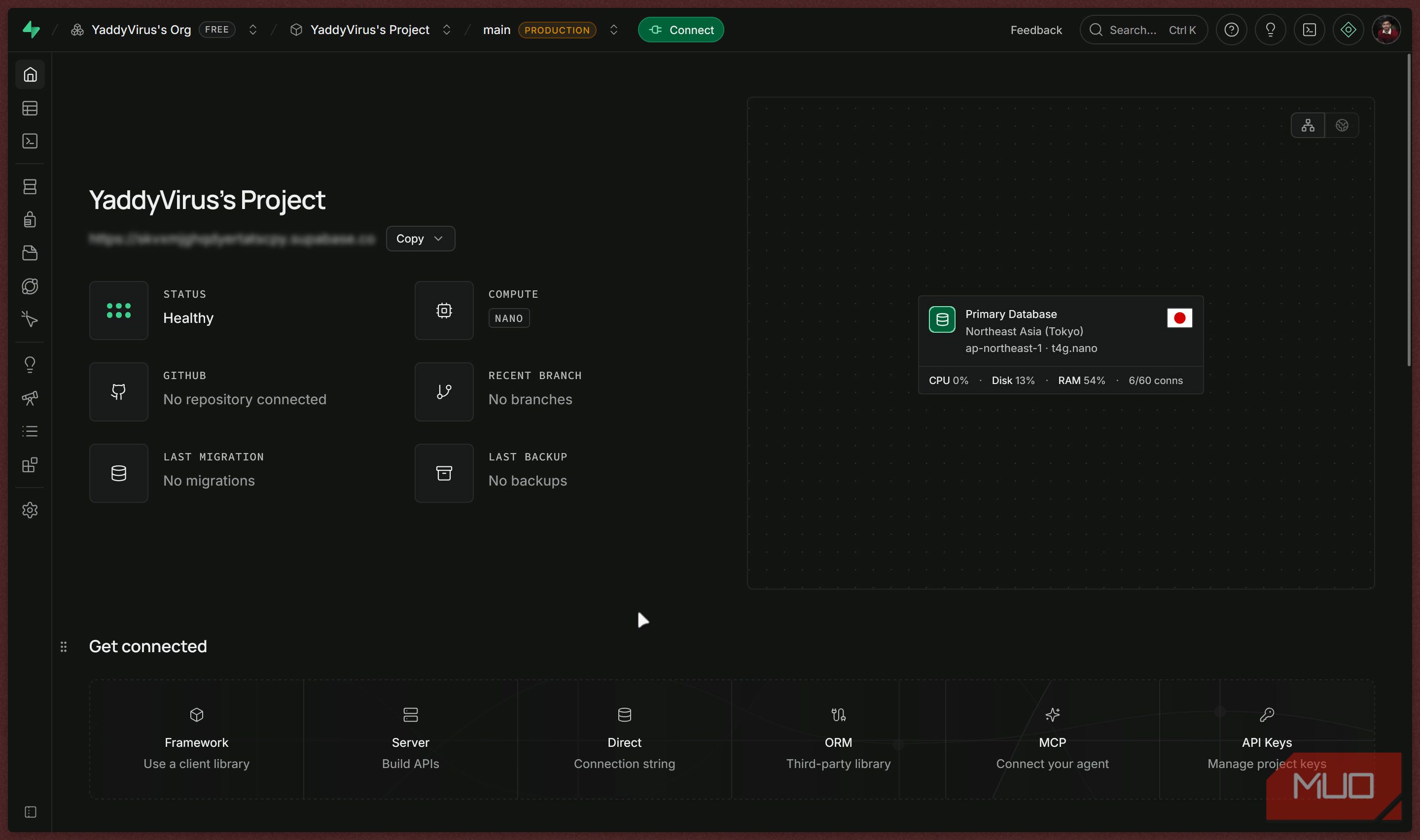Open Advisors lightbulb icon in sidebar
This screenshot has height=840, width=1420.
pos(30,364)
